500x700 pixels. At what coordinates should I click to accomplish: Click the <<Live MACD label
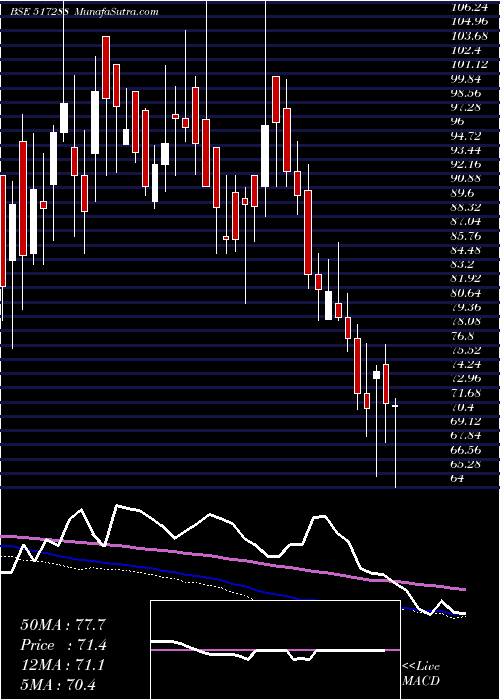click(421, 674)
